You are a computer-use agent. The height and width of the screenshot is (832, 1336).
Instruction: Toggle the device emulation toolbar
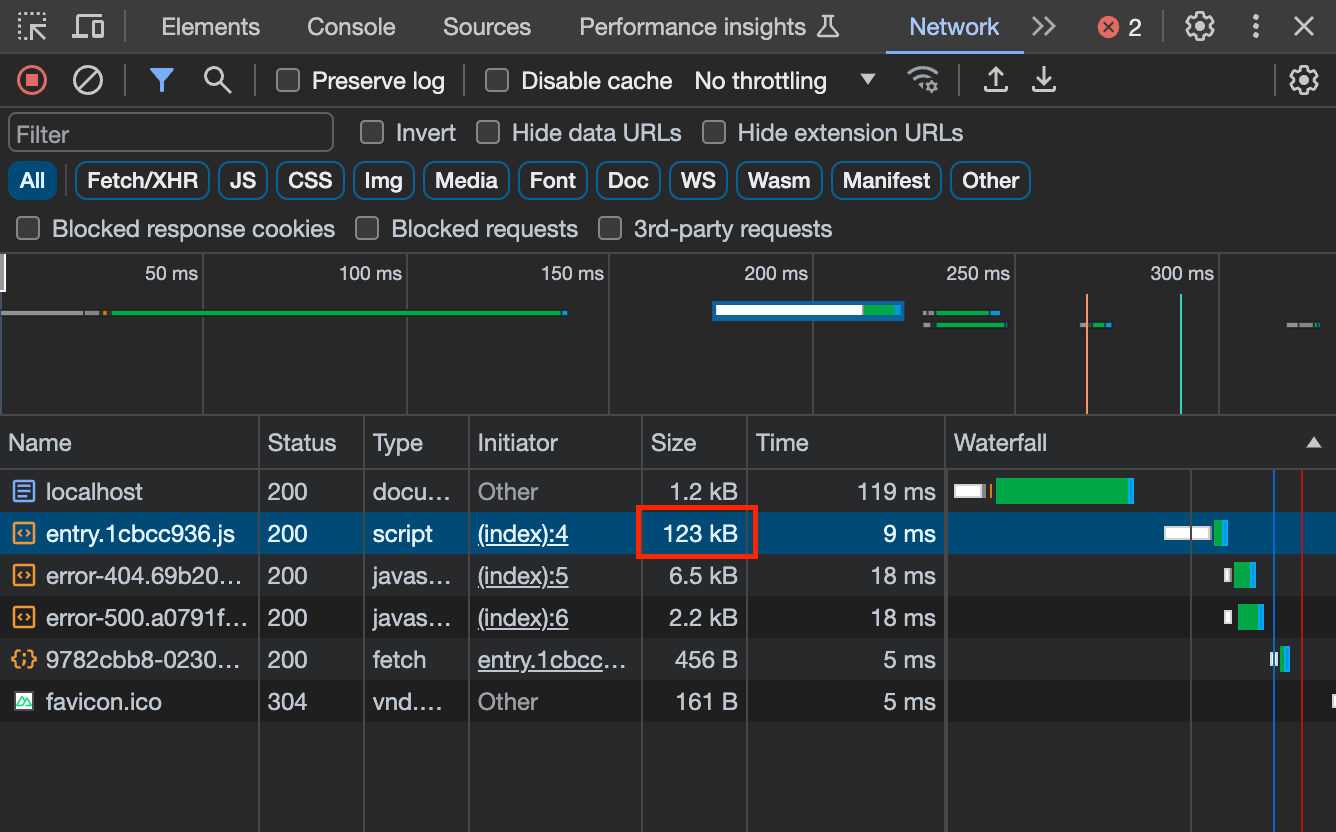click(x=88, y=27)
